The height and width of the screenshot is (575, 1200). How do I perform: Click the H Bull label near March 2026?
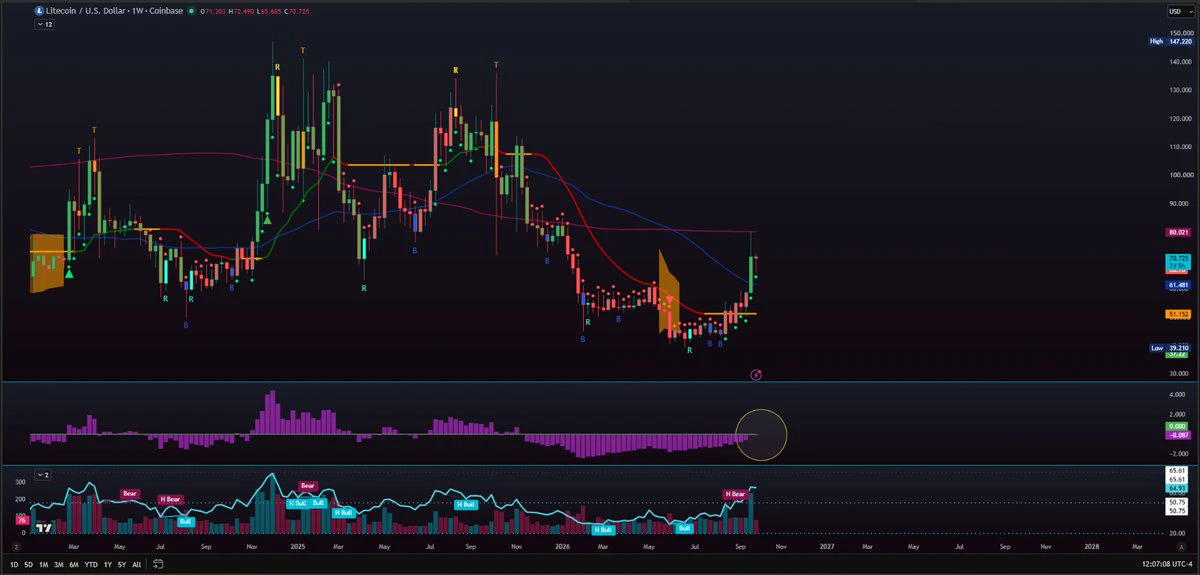(x=602, y=529)
